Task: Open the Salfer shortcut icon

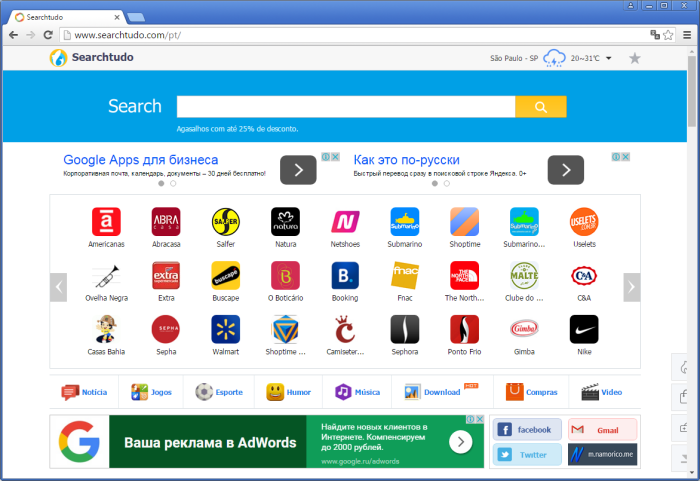Action: pos(226,222)
